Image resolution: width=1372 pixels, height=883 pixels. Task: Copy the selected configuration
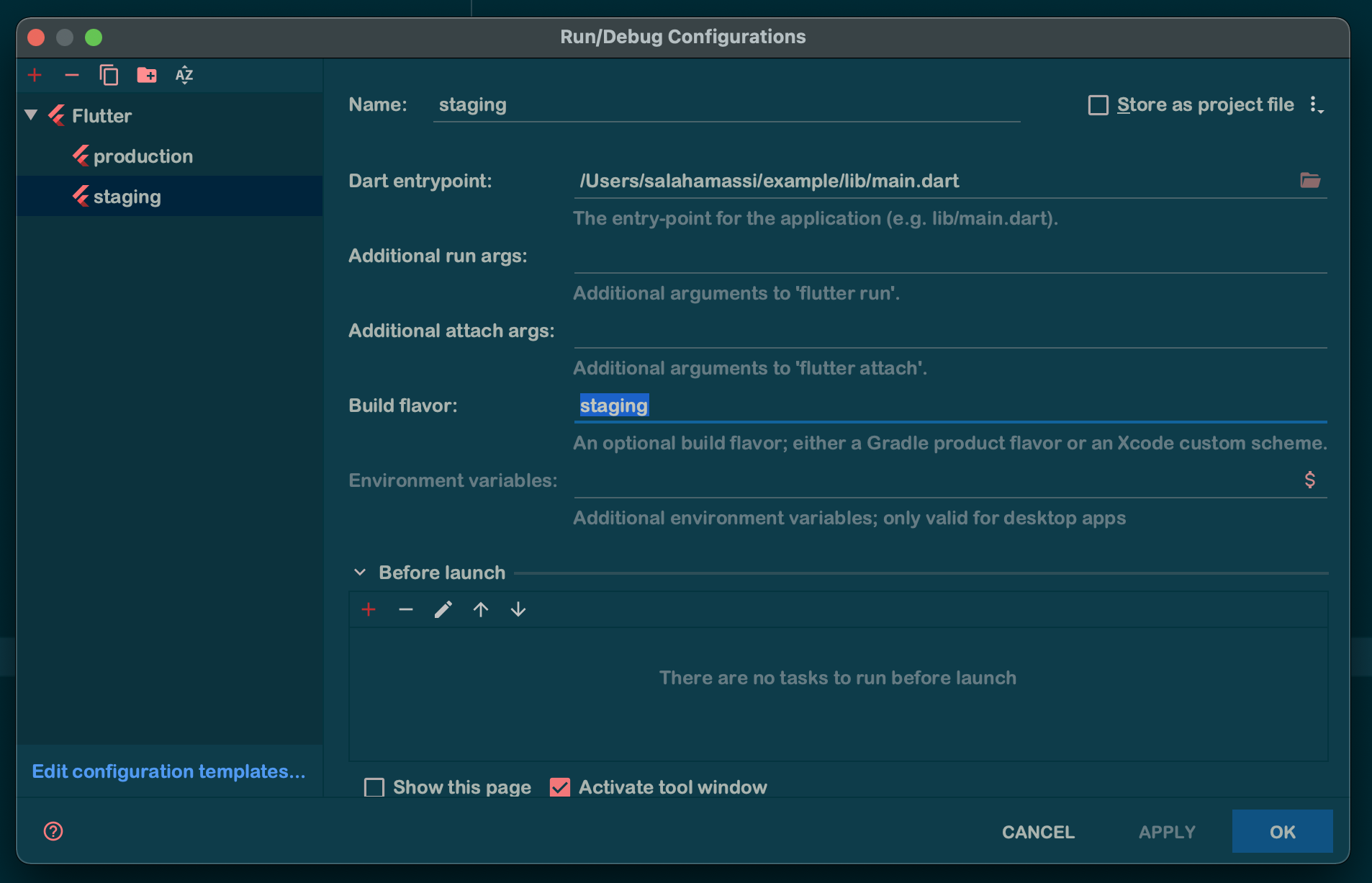[x=109, y=75]
